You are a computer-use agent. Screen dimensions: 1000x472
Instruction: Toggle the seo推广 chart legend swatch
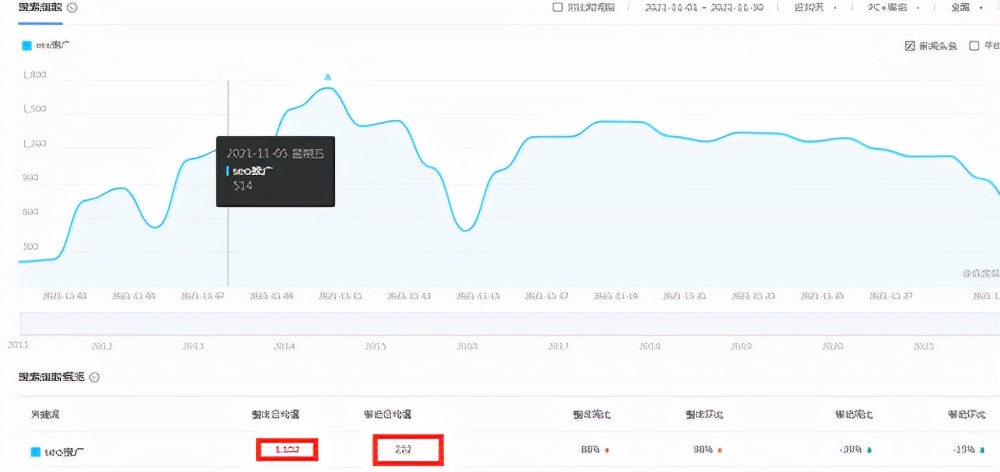(27, 46)
